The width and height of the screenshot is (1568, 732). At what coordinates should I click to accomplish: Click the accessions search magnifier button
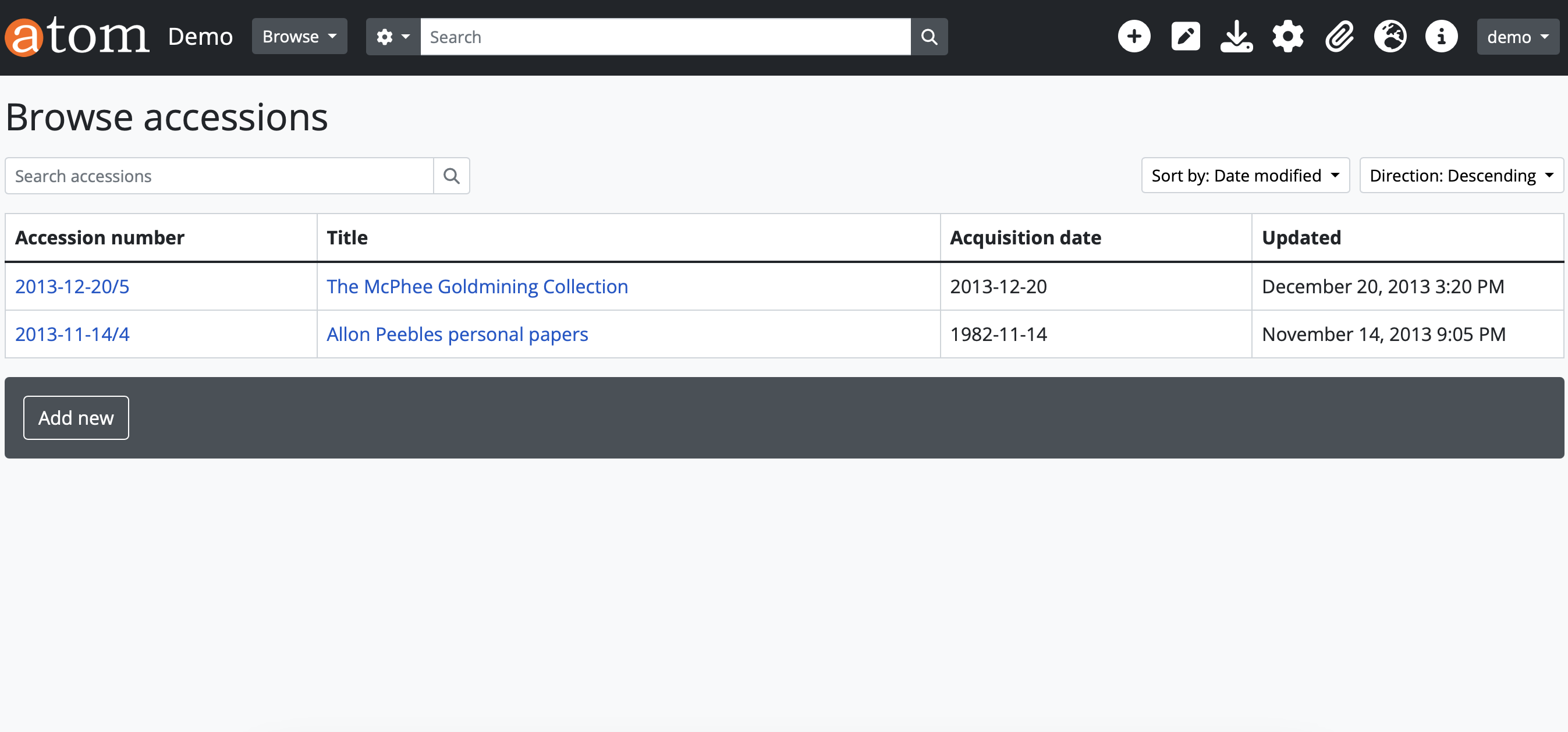(451, 176)
